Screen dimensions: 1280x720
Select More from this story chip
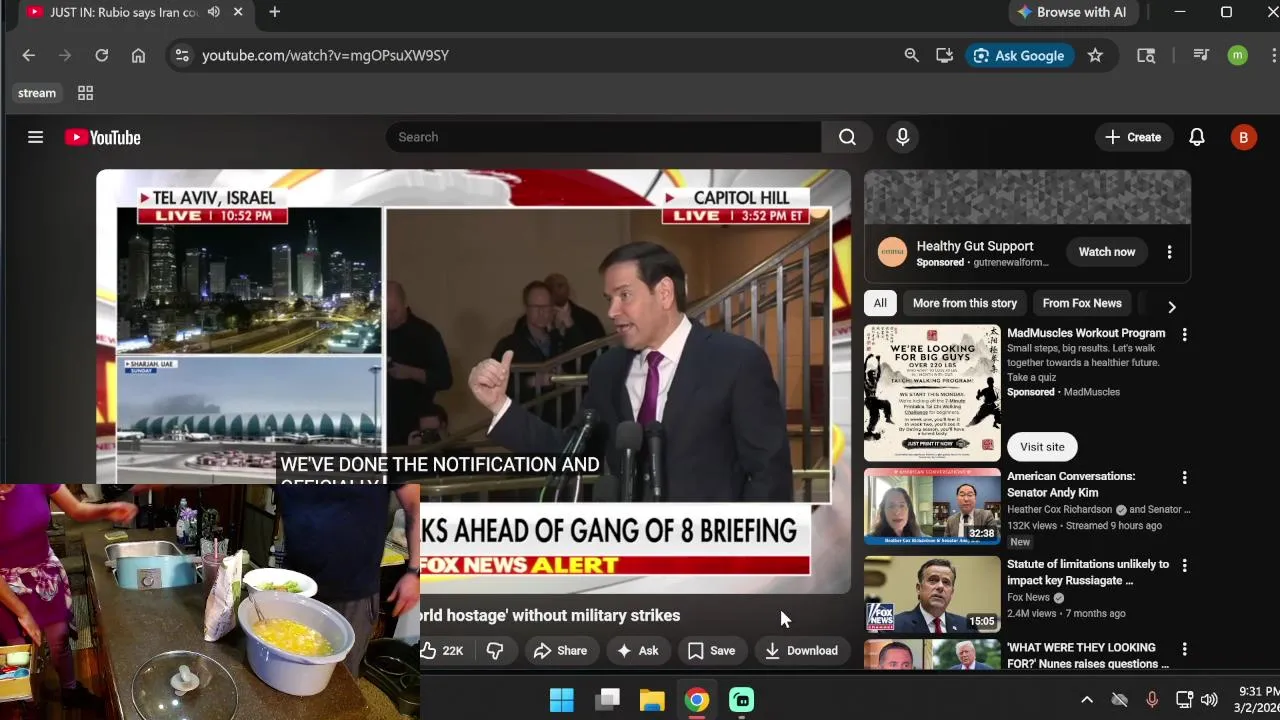coord(964,303)
